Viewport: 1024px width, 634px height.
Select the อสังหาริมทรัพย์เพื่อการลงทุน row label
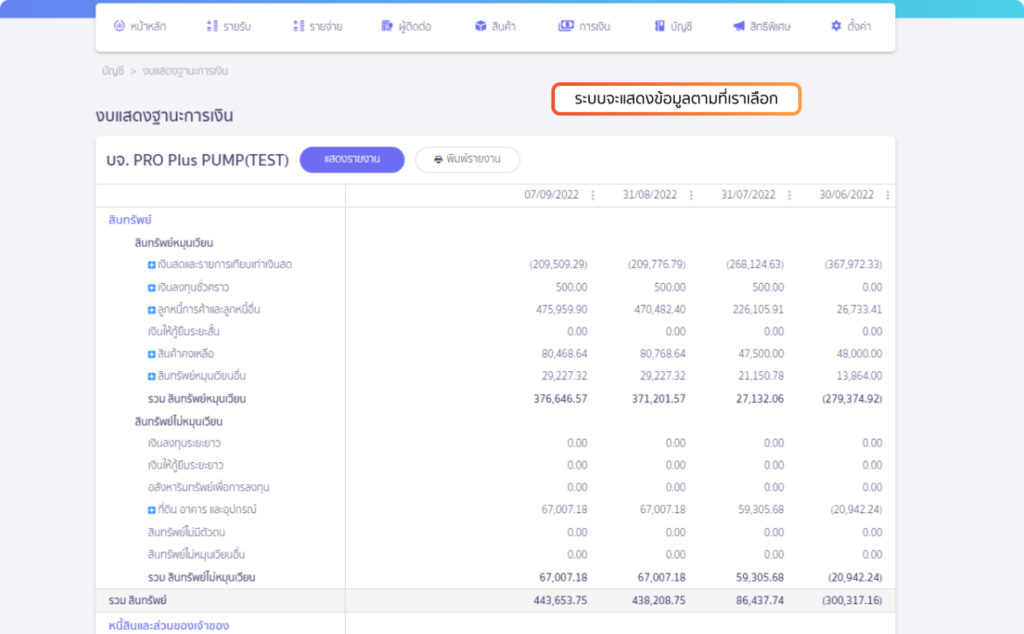(x=208, y=488)
